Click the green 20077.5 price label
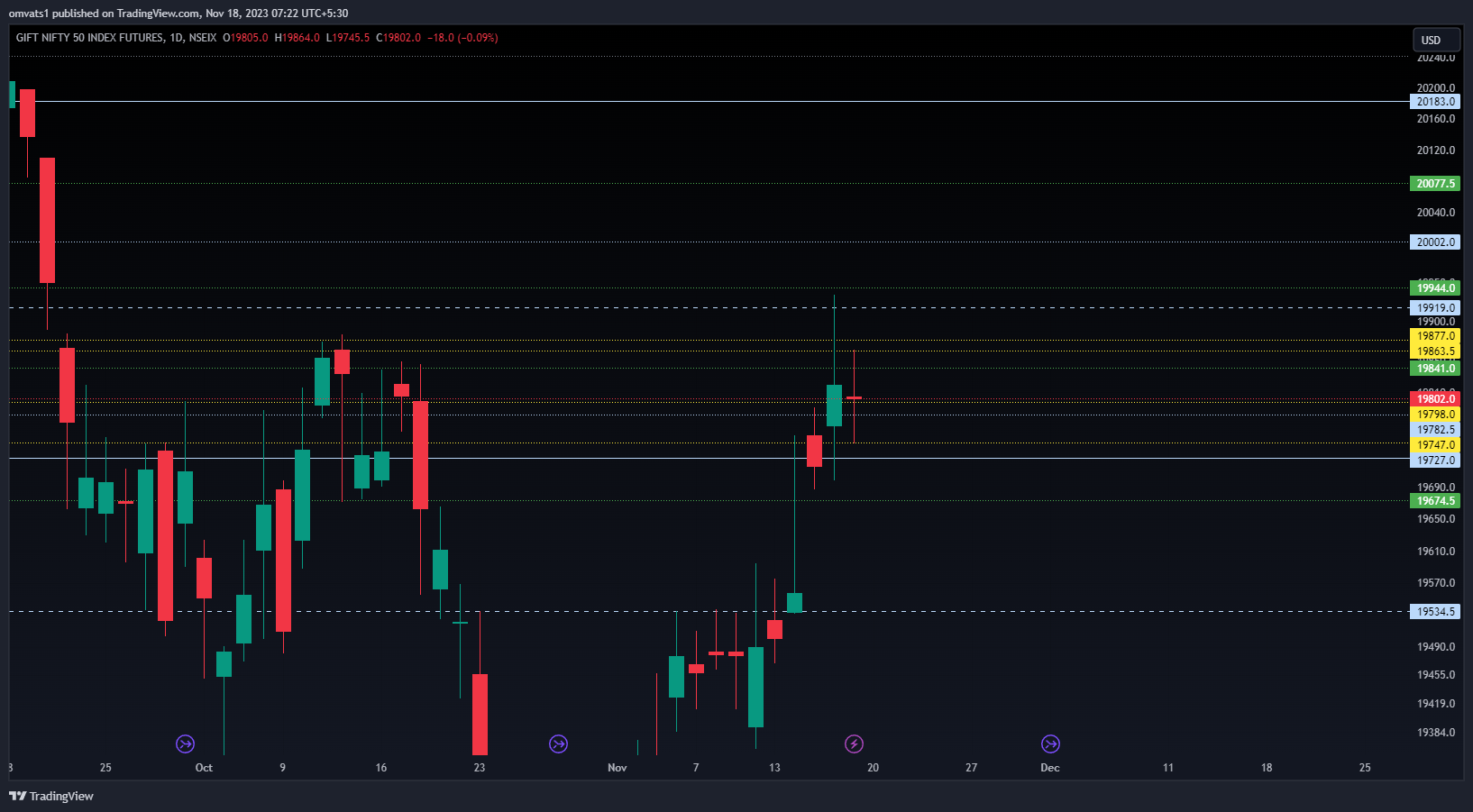 1435,184
